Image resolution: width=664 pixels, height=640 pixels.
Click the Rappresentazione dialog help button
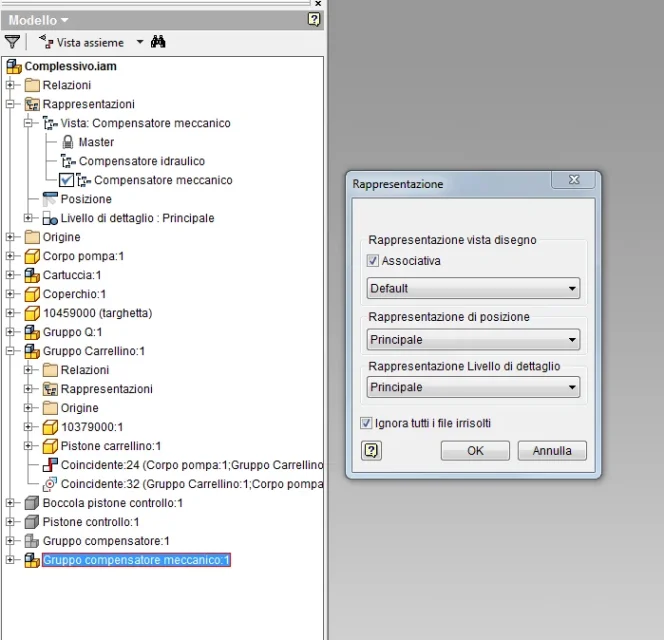pyautogui.click(x=371, y=451)
